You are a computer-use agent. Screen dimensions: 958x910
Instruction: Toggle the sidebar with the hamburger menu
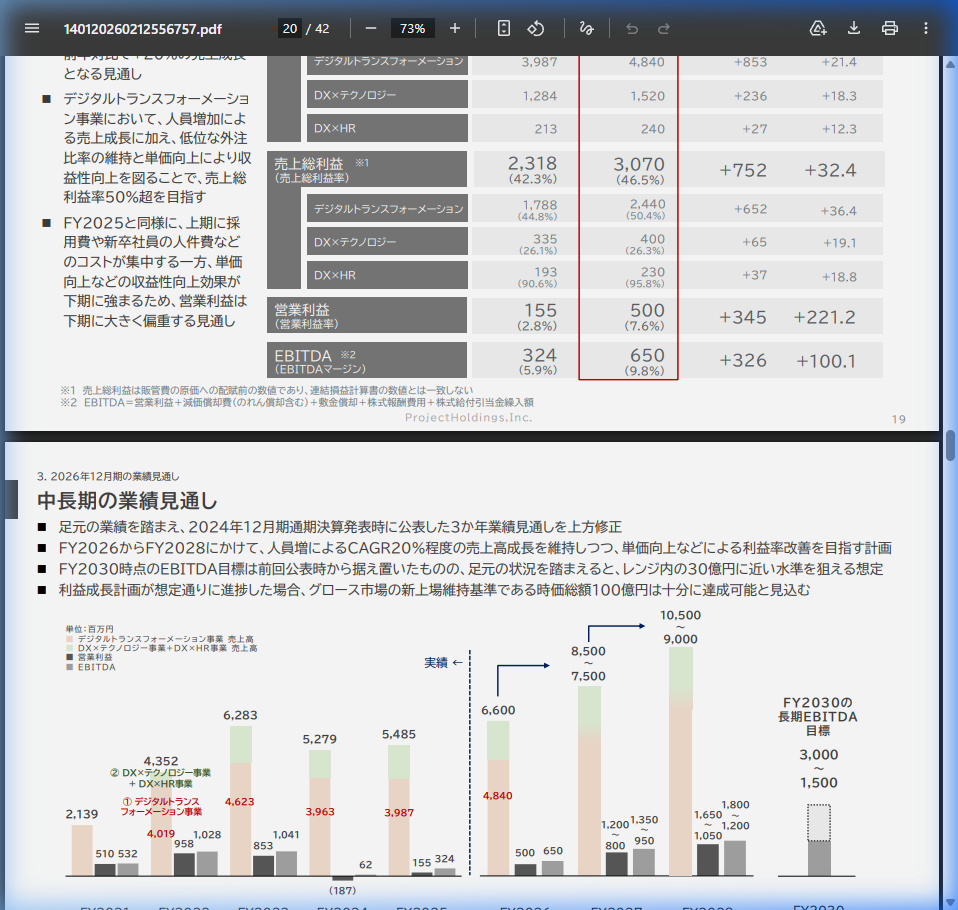pyautogui.click(x=32, y=28)
